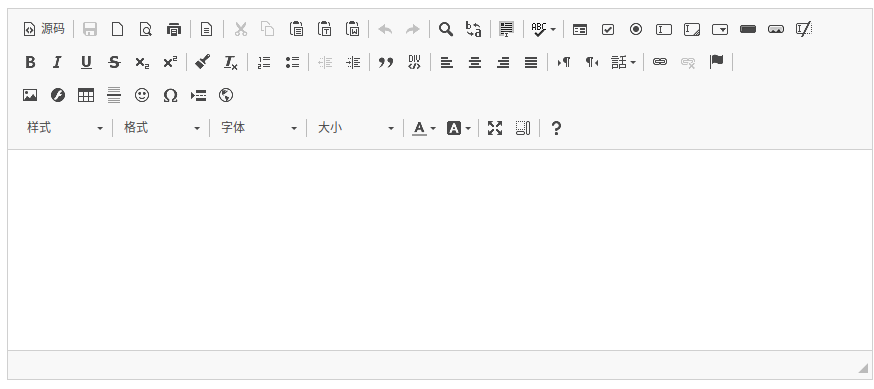Center align text
874x389 pixels.
475,62
